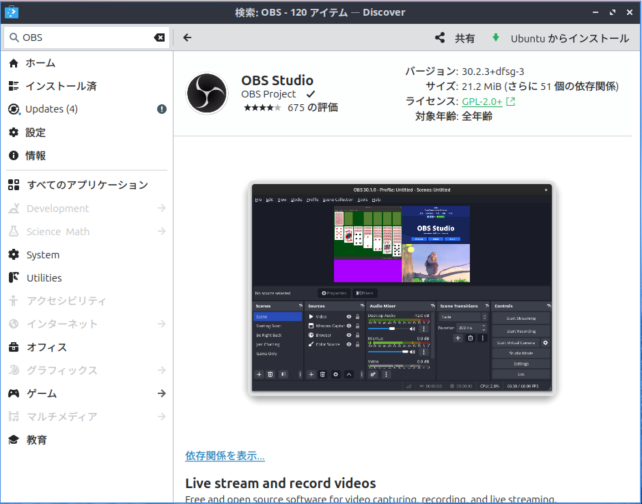Click the search magnifier icon

tap(14, 38)
